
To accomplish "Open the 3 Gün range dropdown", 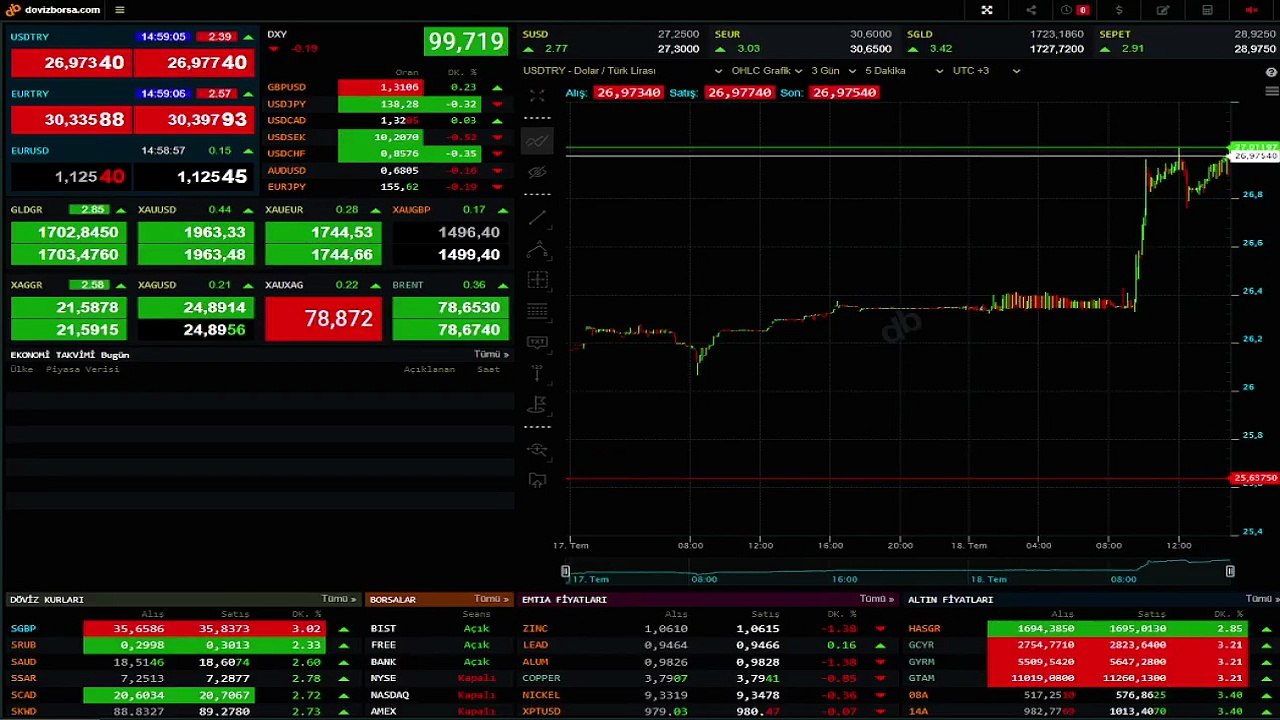I will tap(833, 71).
